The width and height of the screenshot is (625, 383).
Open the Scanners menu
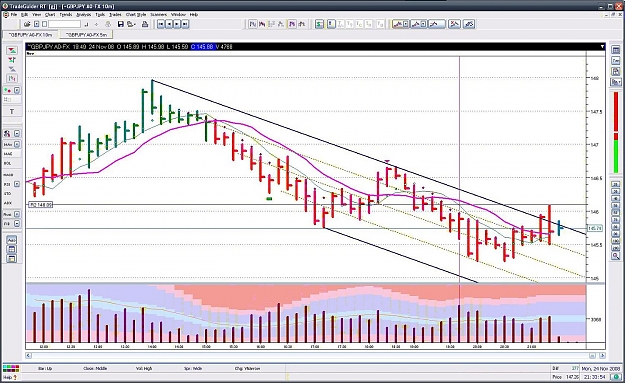pyautogui.click(x=159, y=14)
